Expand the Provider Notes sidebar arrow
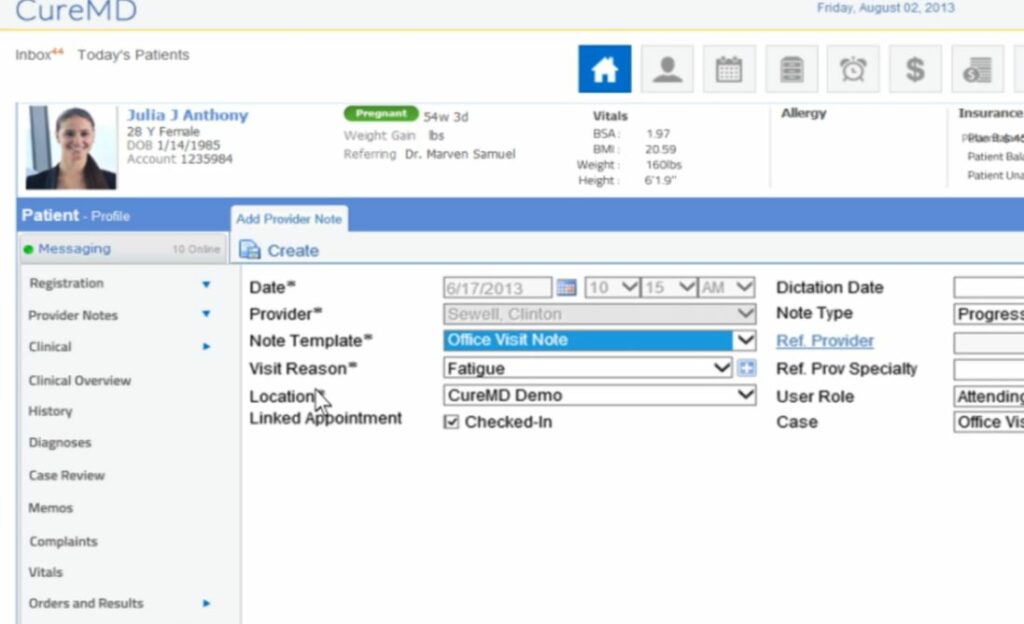The height and width of the screenshot is (624, 1024). point(206,314)
